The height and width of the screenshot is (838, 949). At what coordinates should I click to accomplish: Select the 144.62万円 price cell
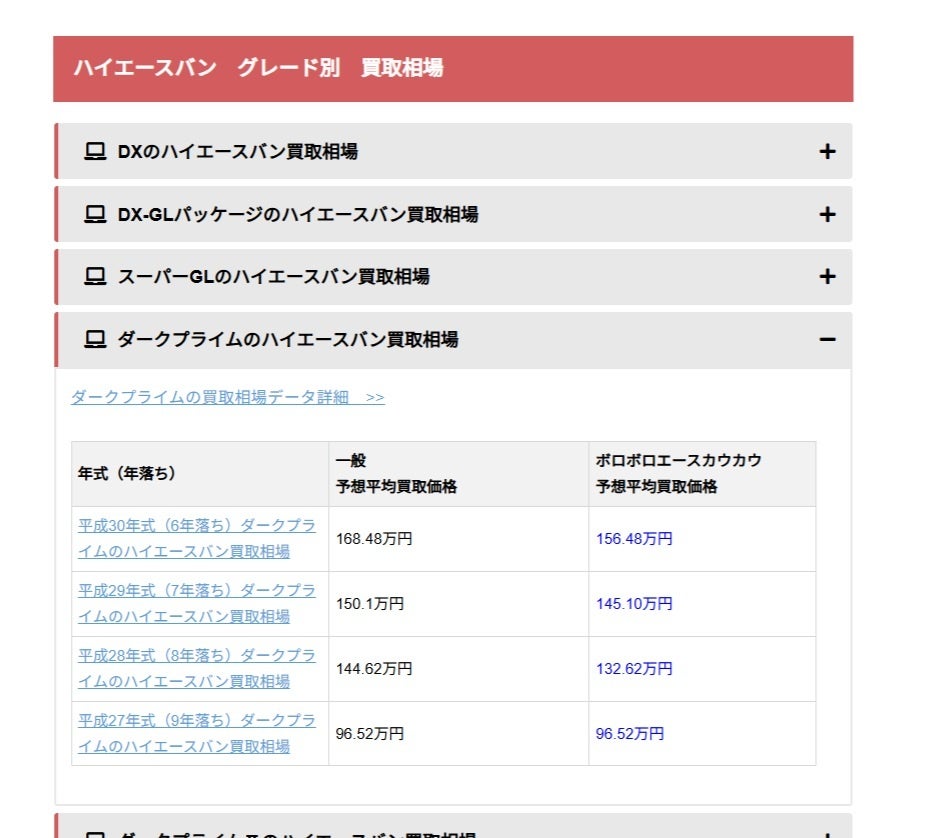pos(458,669)
